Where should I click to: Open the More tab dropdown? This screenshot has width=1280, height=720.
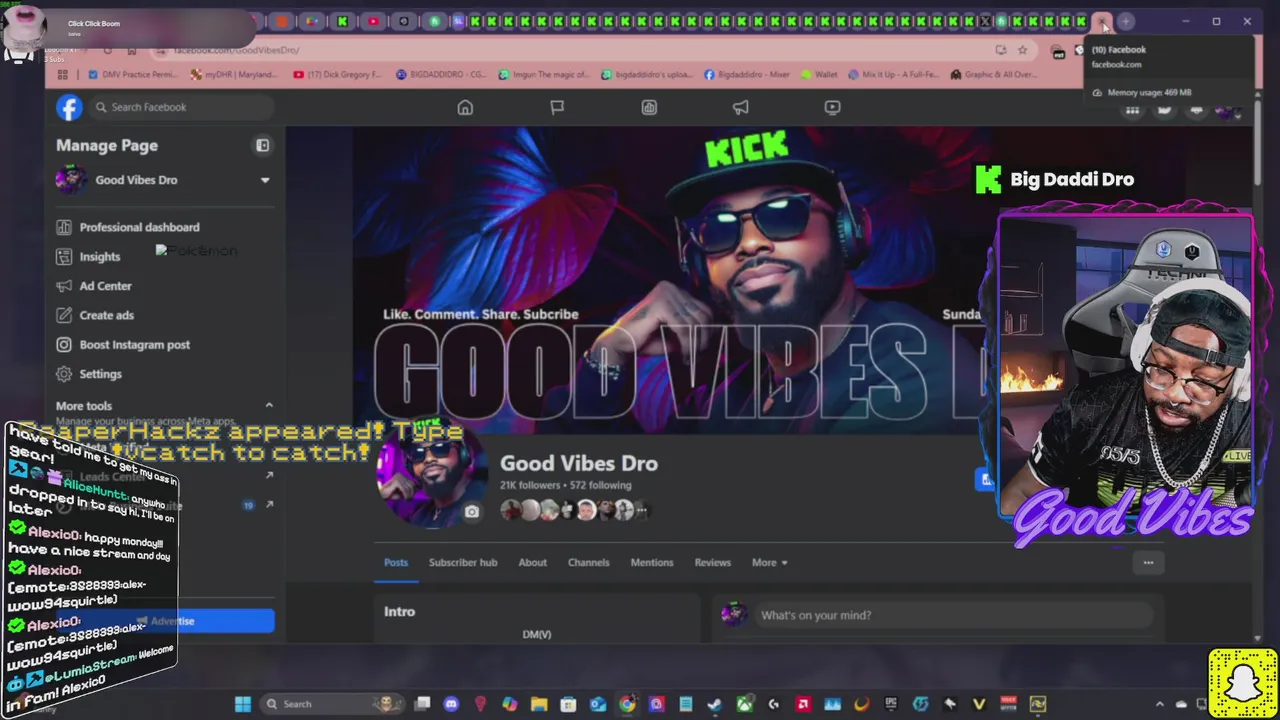coord(769,562)
